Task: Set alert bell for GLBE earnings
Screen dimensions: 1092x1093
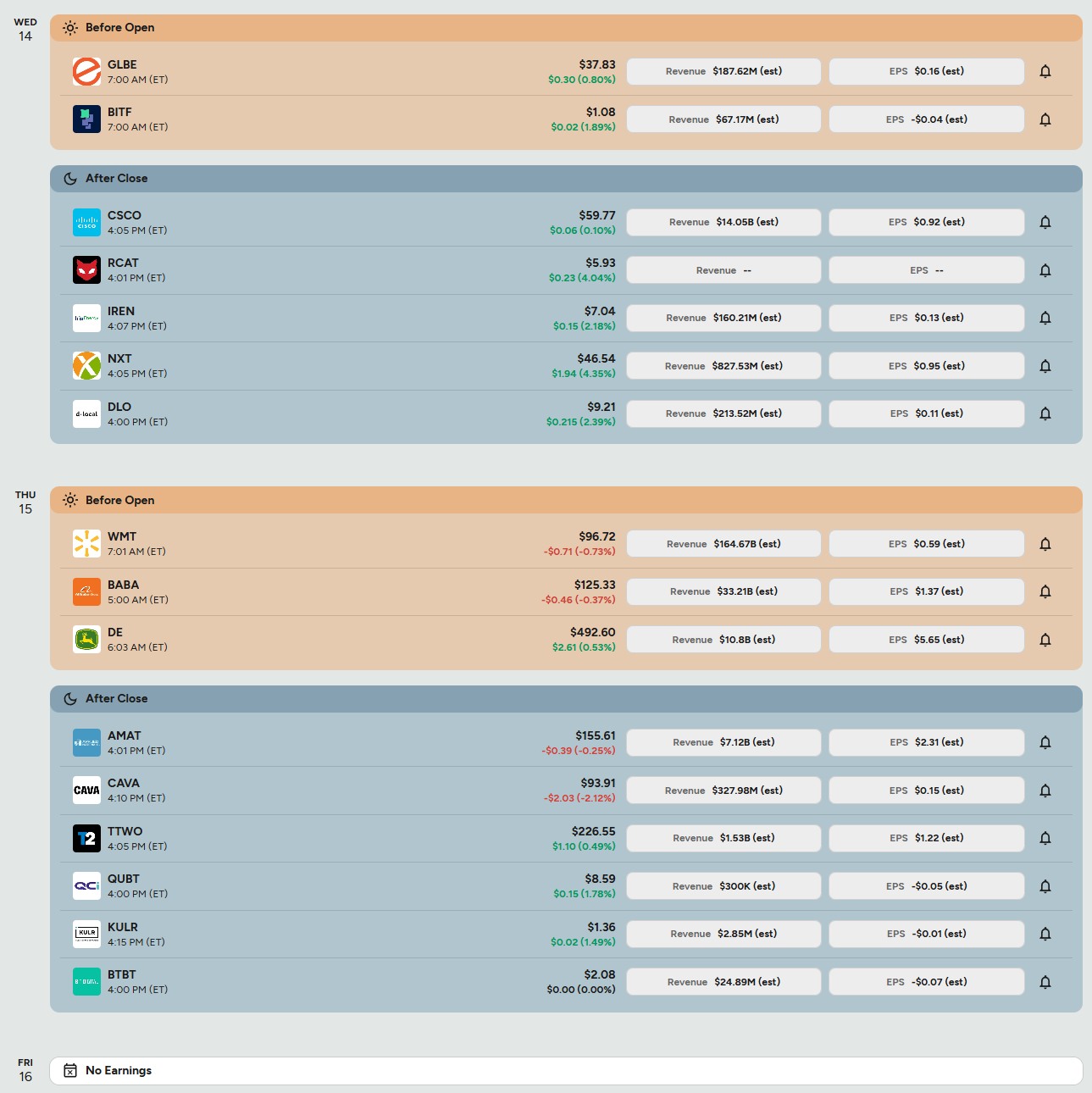Action: point(1045,71)
